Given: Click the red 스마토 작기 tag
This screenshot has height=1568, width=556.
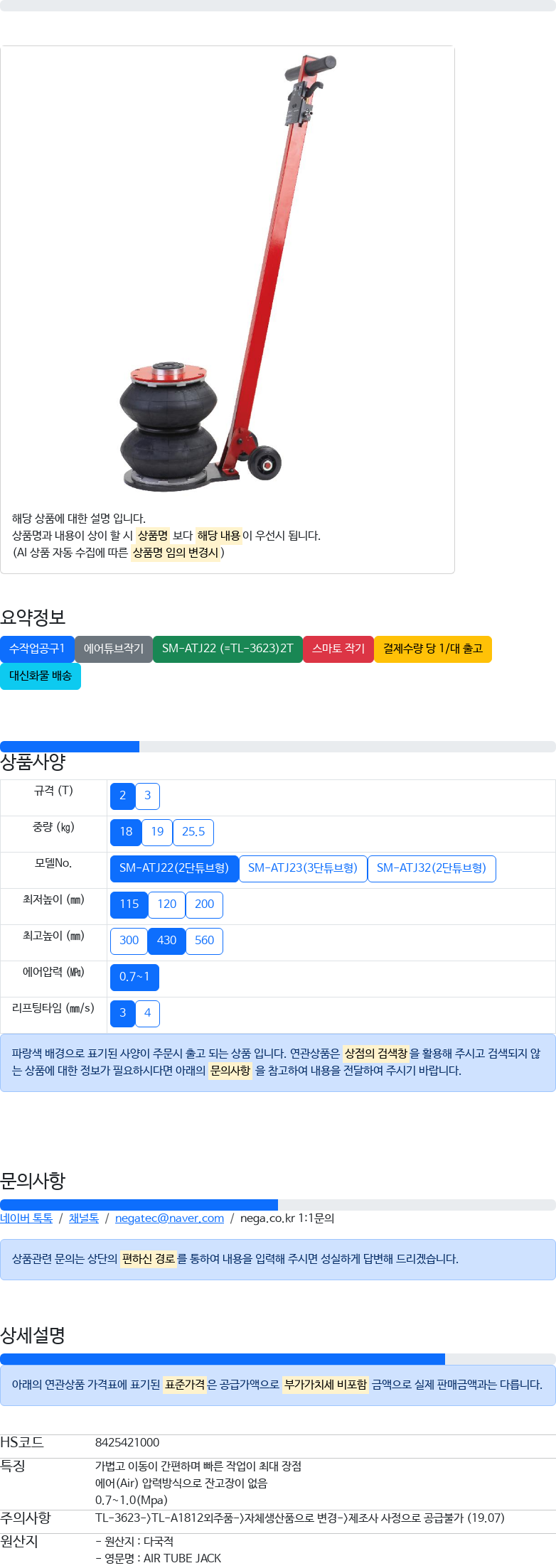Looking at the screenshot, I should [x=338, y=649].
